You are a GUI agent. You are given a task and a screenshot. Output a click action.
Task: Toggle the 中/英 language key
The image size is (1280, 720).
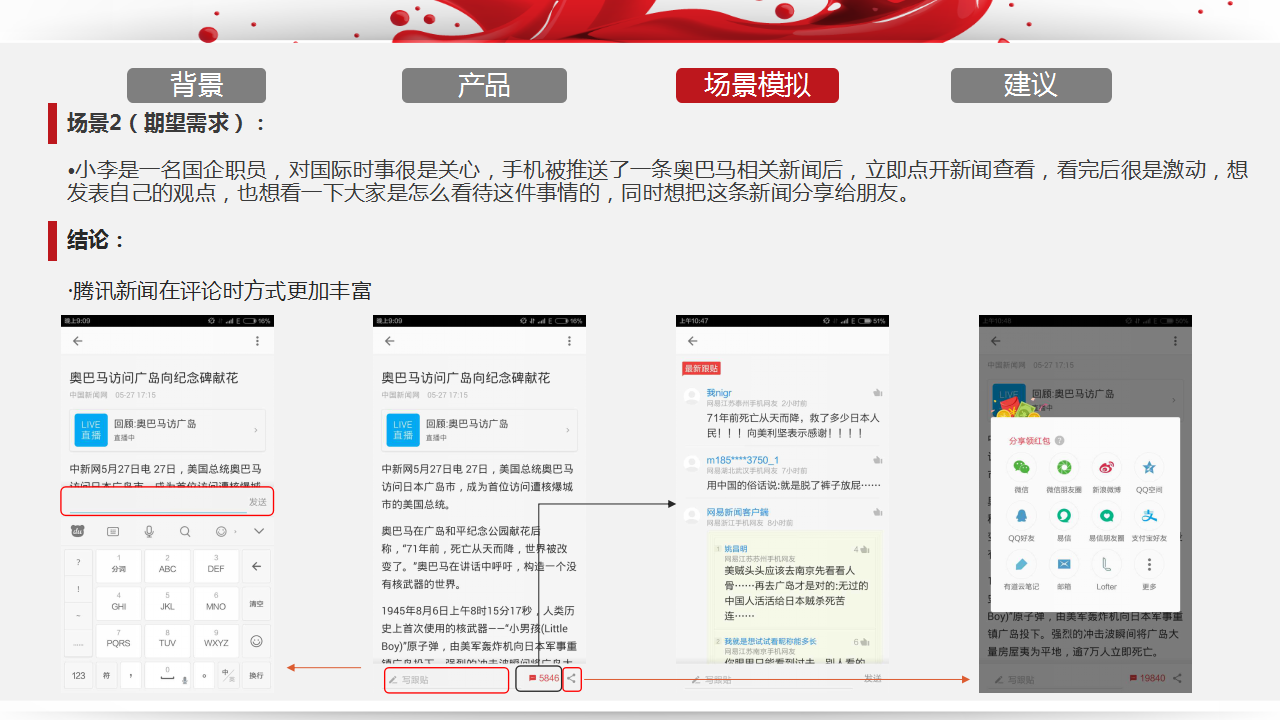228,676
